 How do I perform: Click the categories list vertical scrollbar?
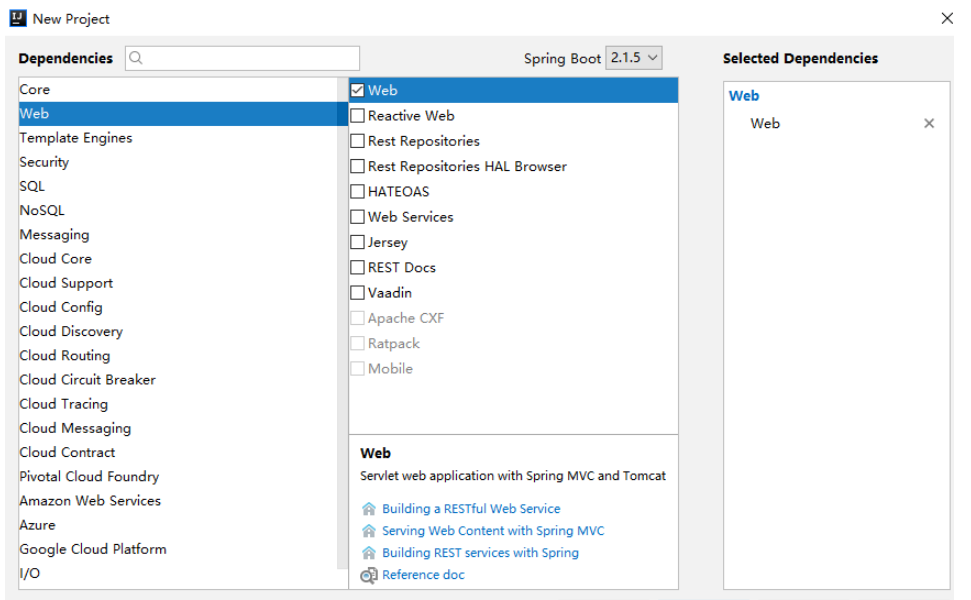click(342, 323)
